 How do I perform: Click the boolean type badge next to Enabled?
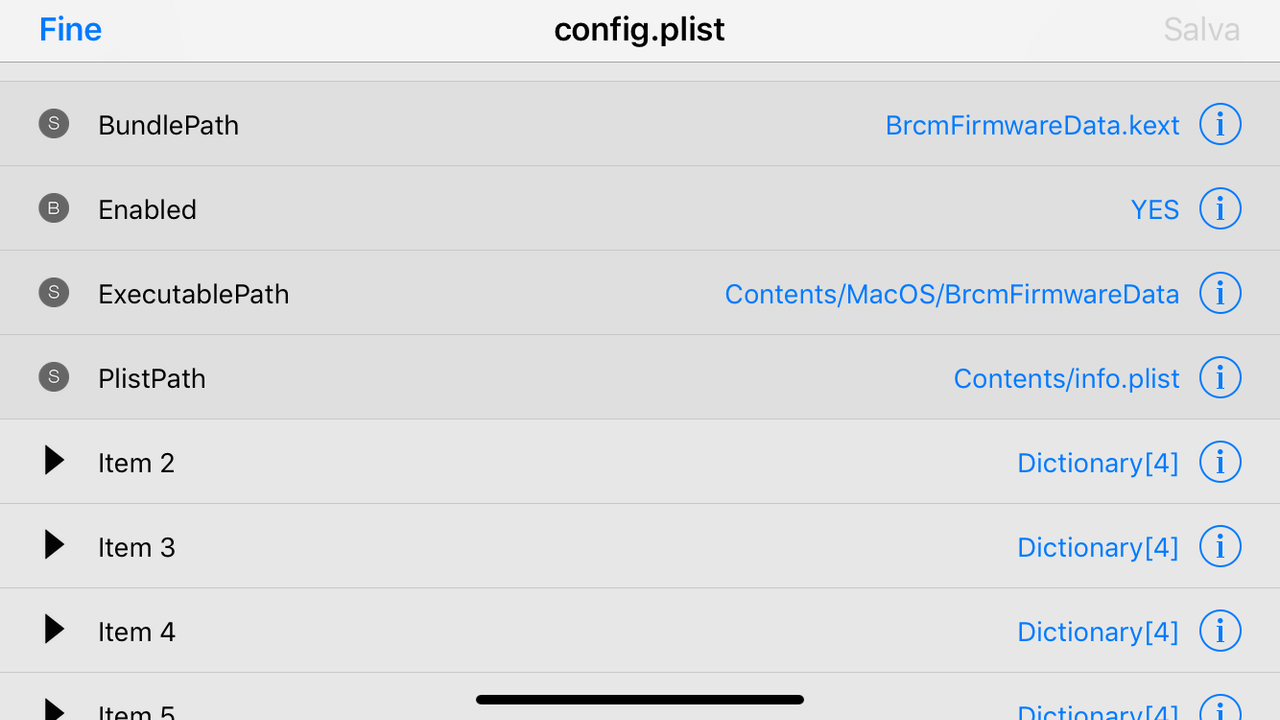[x=54, y=209]
